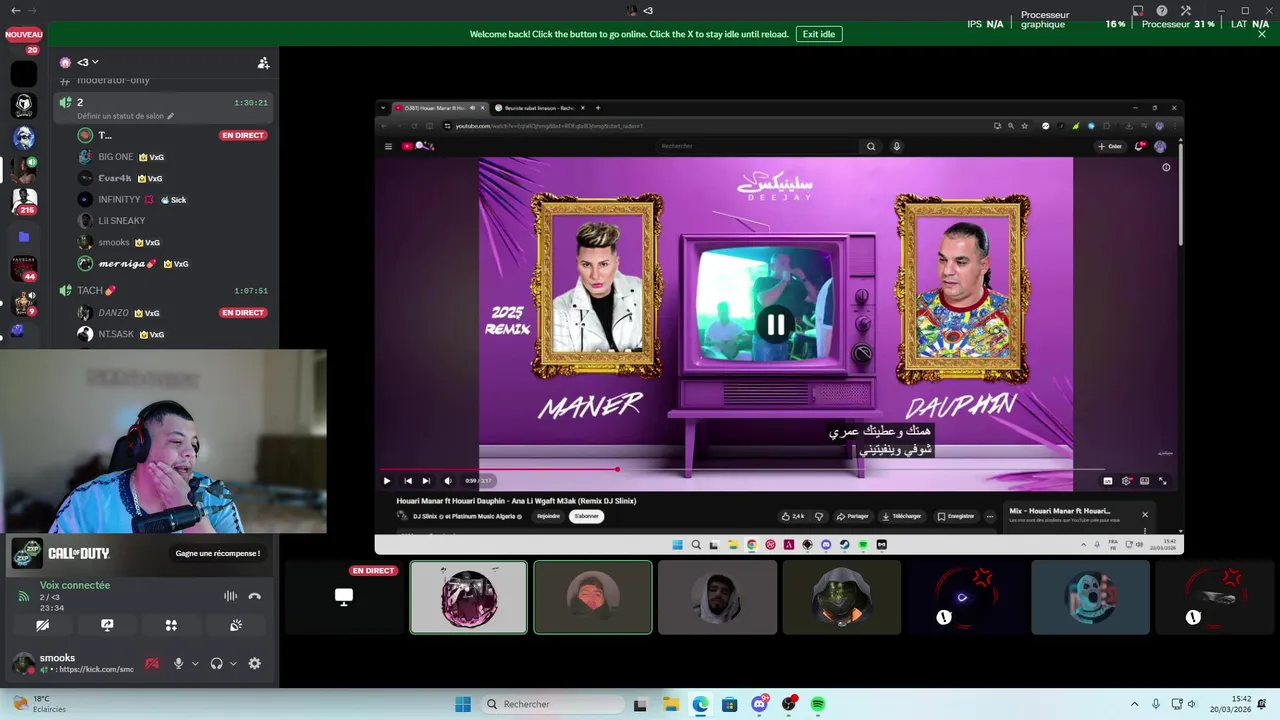Click the Enregistrer save button

[x=956, y=516]
